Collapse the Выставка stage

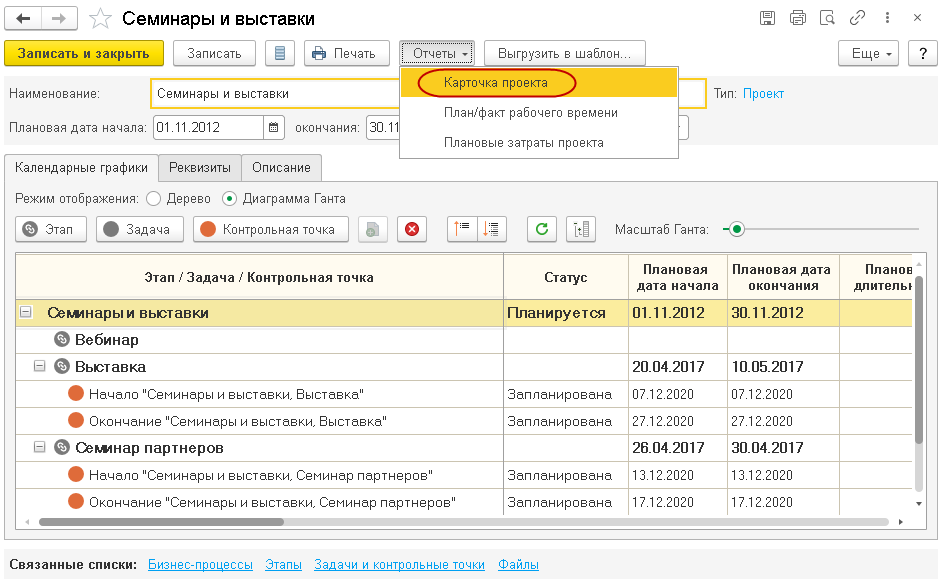point(39,366)
